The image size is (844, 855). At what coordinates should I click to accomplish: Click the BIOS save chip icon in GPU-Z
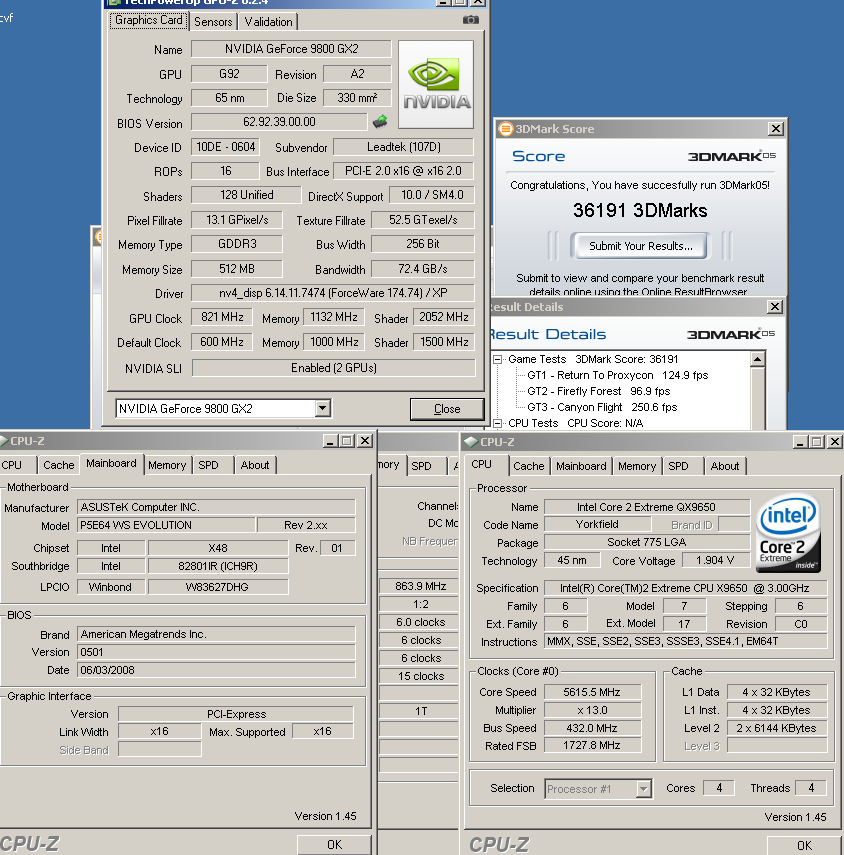[380, 122]
